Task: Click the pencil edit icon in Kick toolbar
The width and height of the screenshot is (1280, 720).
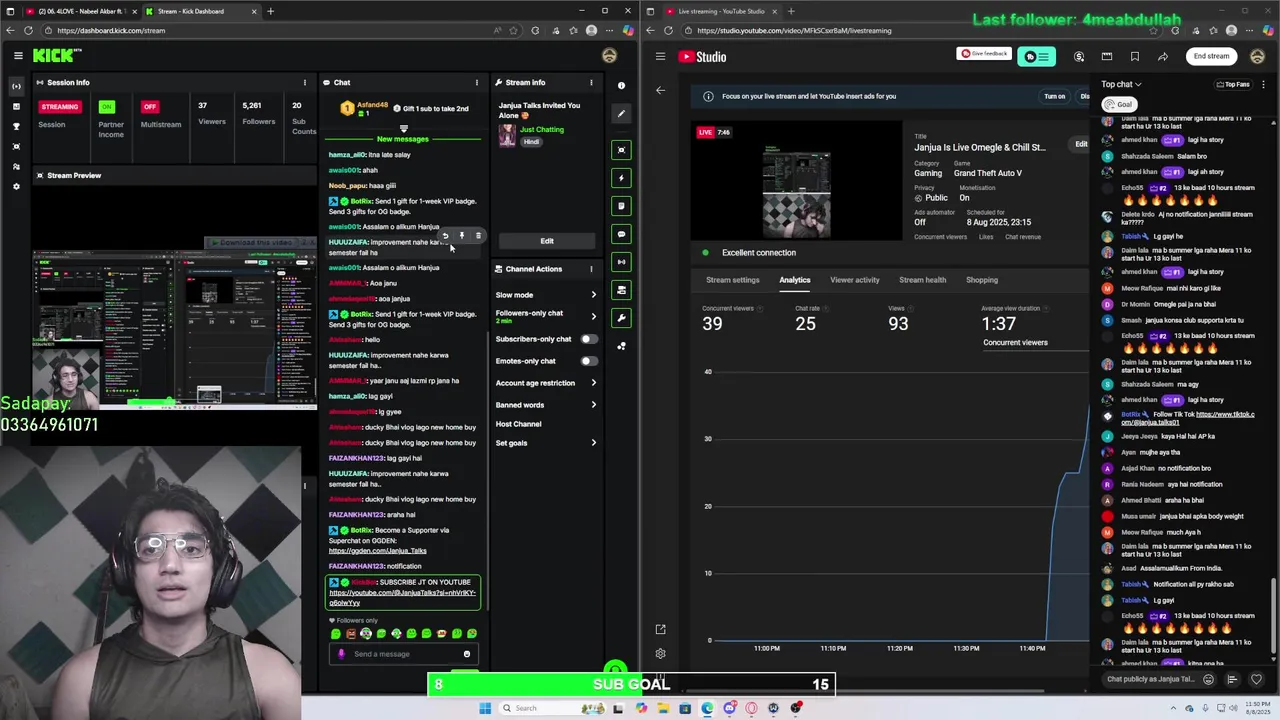Action: 621,113
